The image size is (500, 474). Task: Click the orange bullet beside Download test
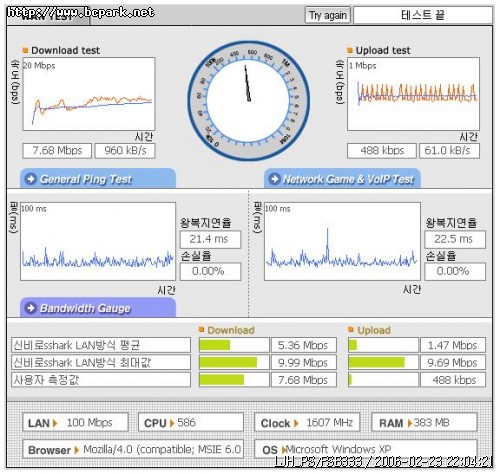25,50
